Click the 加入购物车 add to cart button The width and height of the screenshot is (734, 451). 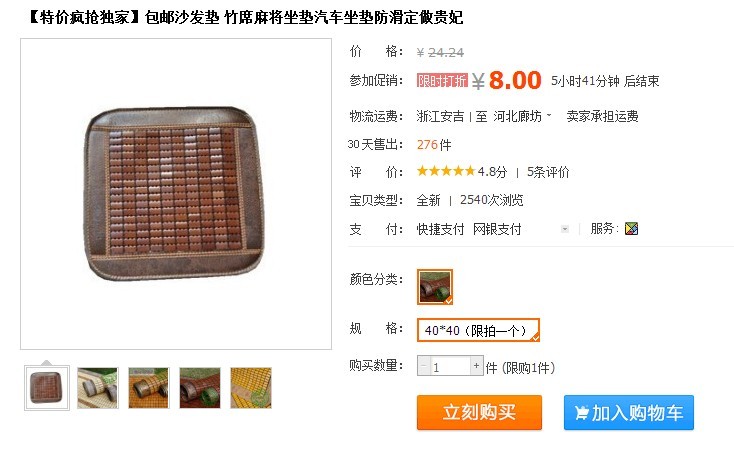(629, 413)
